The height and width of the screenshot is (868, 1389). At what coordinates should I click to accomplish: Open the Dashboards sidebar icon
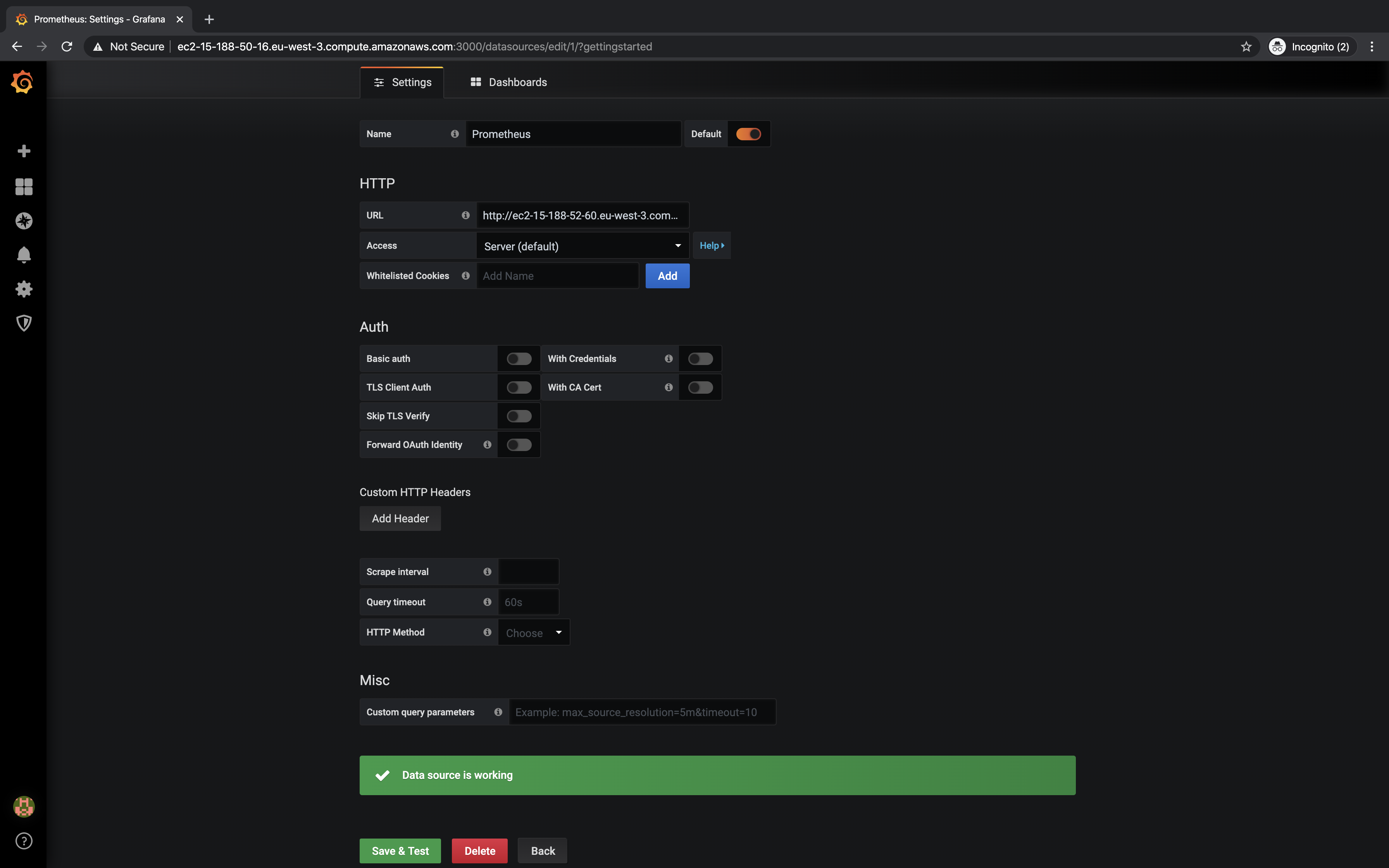tap(24, 186)
